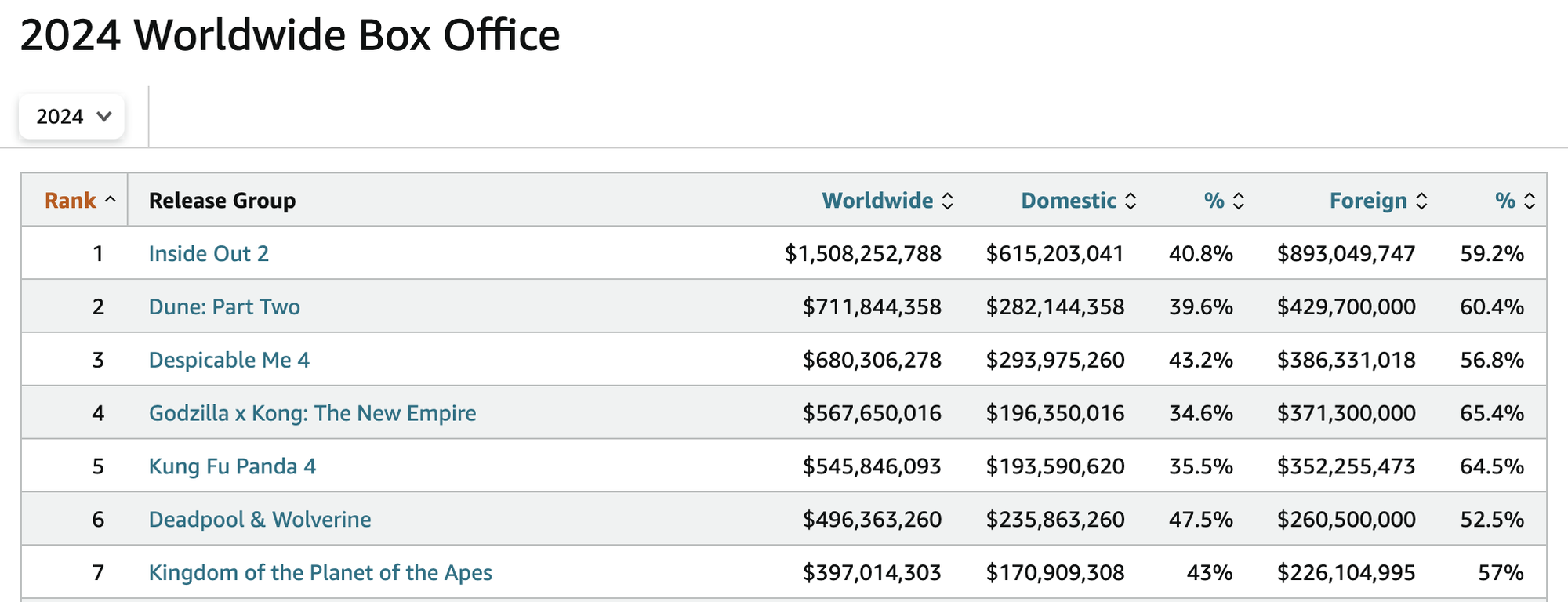Open the Inside Out 2 link

pyautogui.click(x=209, y=254)
